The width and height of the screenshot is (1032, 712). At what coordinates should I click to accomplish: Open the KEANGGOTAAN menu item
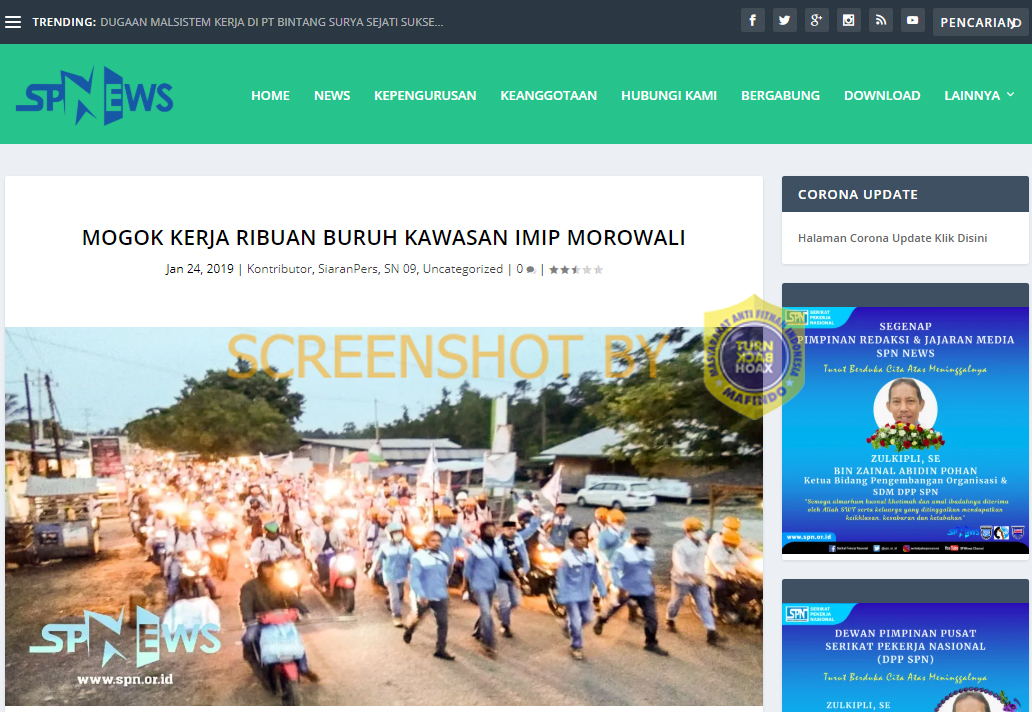(548, 95)
